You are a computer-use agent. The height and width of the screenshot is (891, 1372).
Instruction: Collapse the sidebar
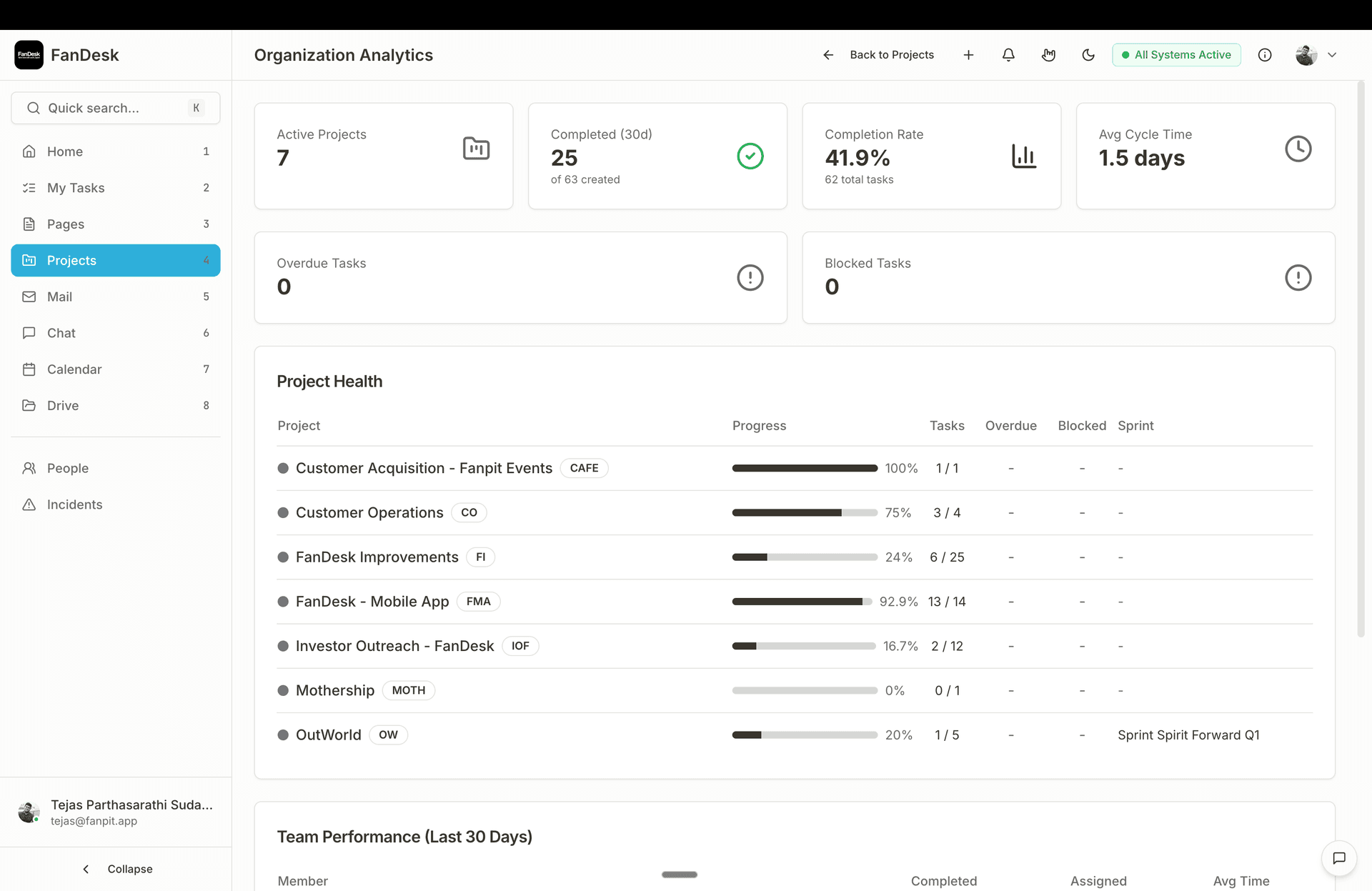tap(118, 869)
